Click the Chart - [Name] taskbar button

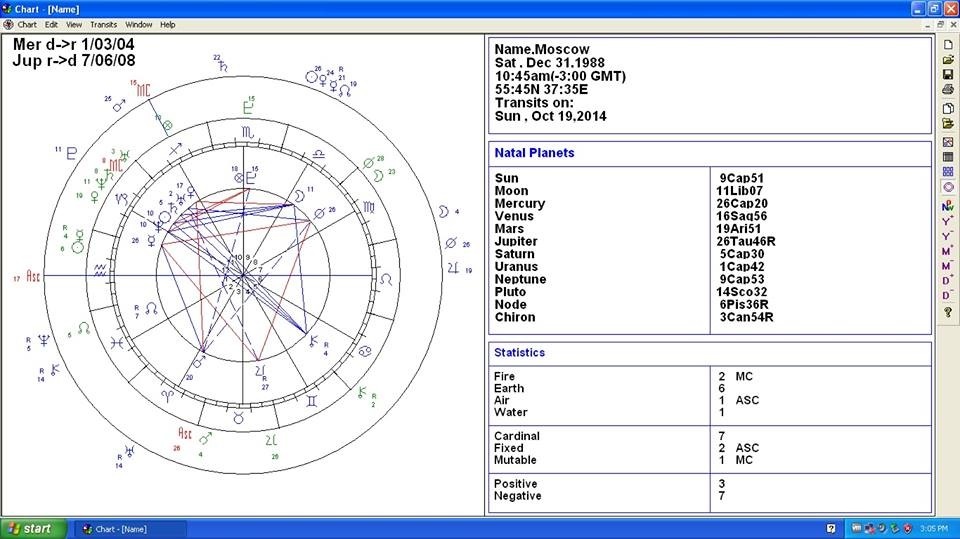tap(130, 528)
